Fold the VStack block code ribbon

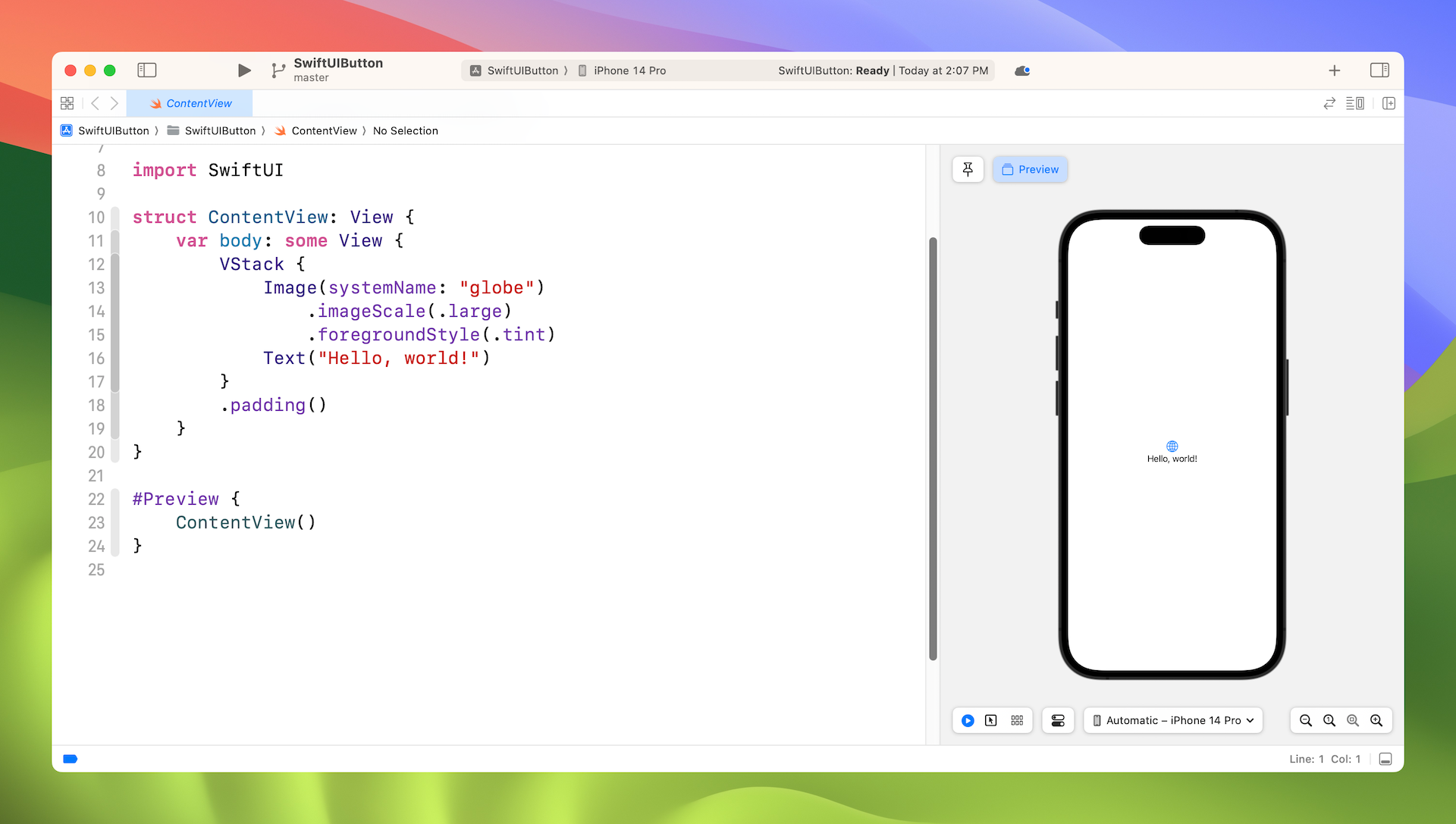(x=115, y=323)
